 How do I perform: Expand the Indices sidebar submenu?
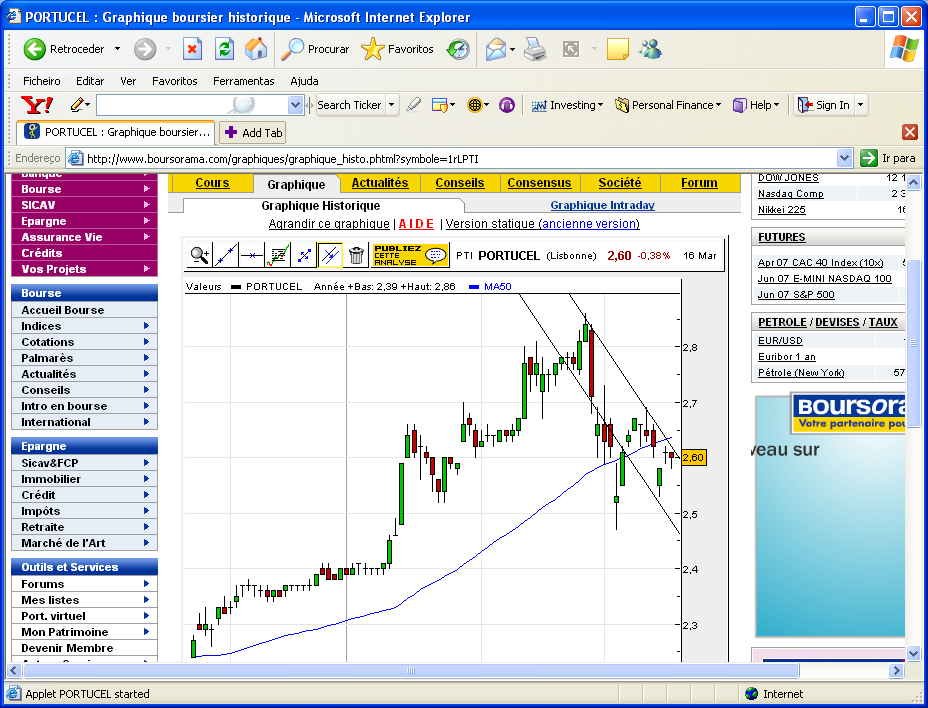point(146,326)
